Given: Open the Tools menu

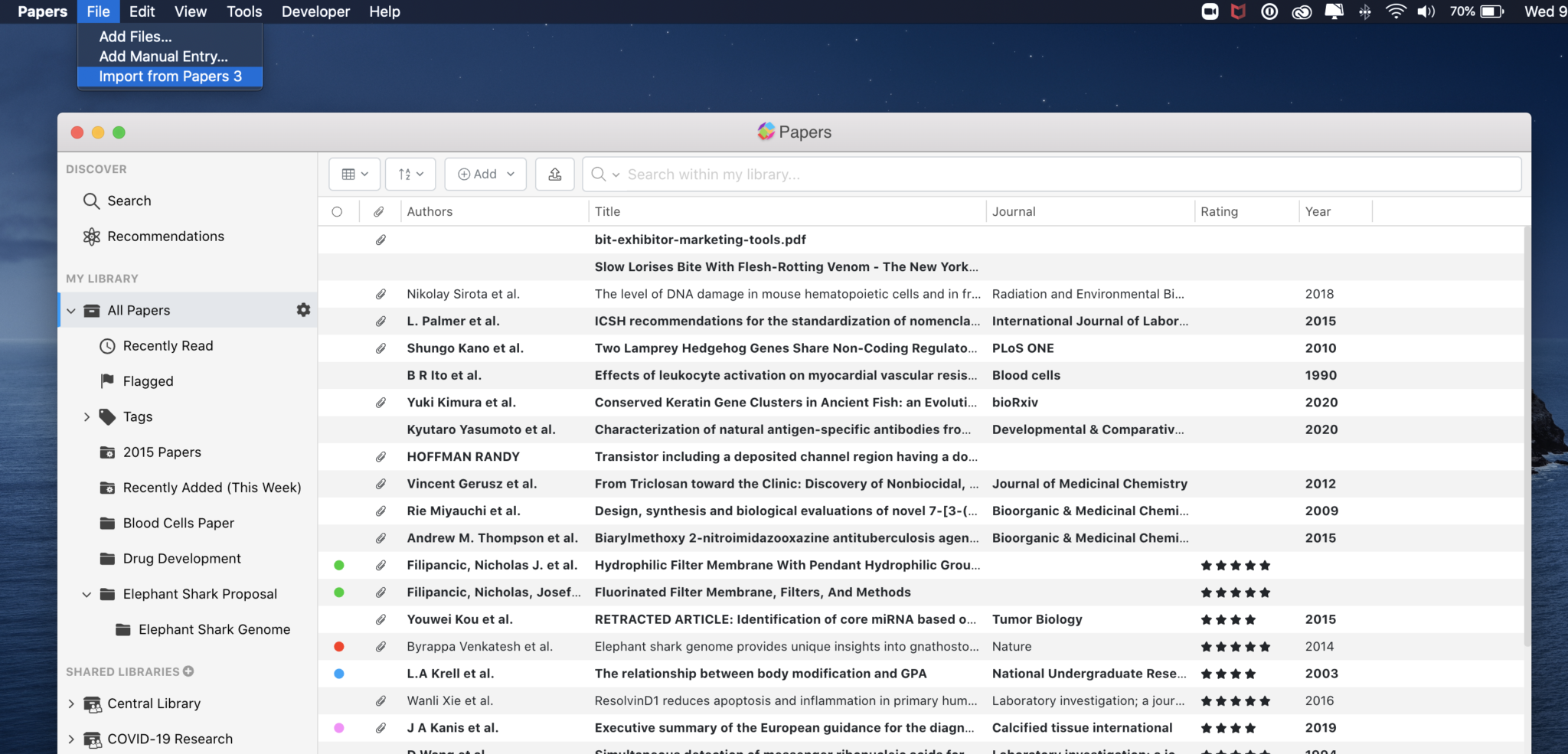Looking at the screenshot, I should tap(244, 11).
